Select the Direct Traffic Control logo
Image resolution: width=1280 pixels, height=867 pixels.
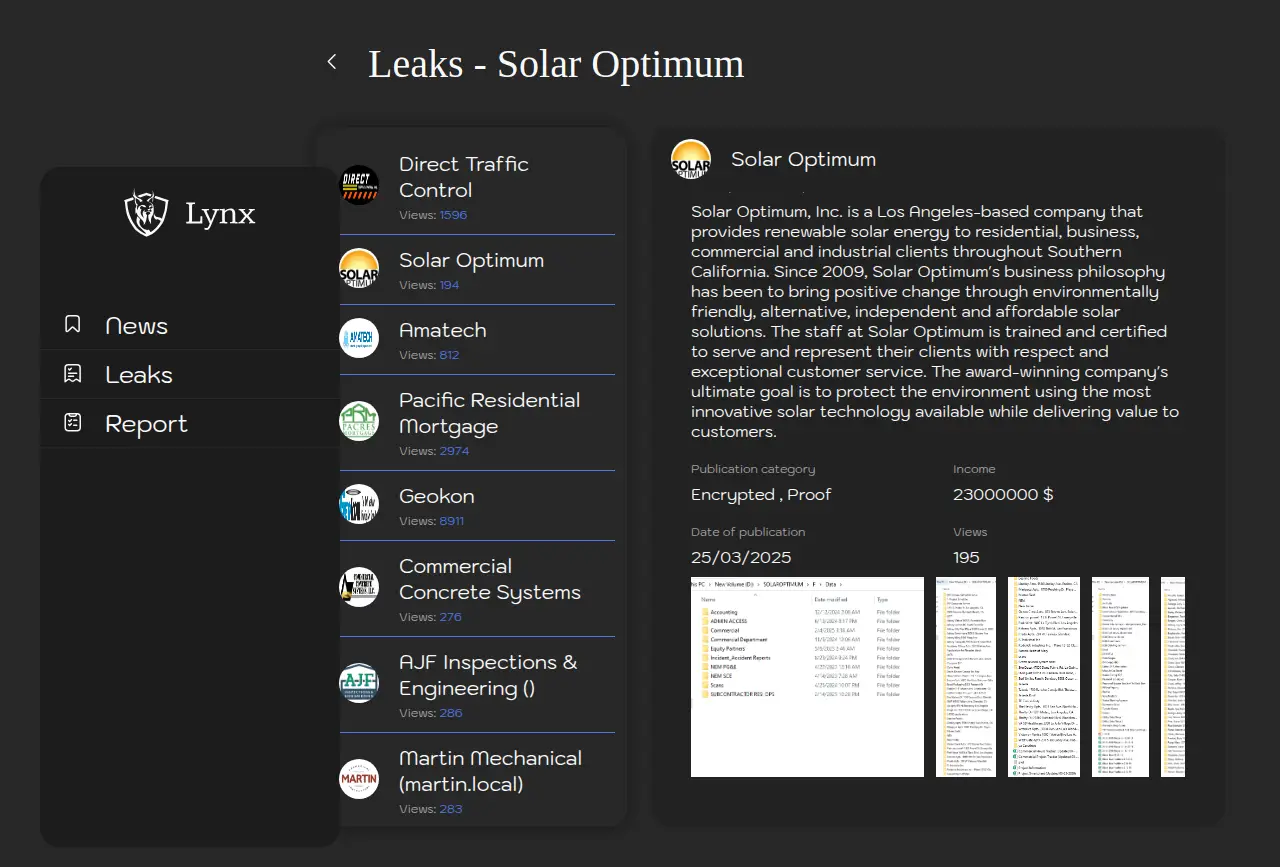[x=359, y=185]
